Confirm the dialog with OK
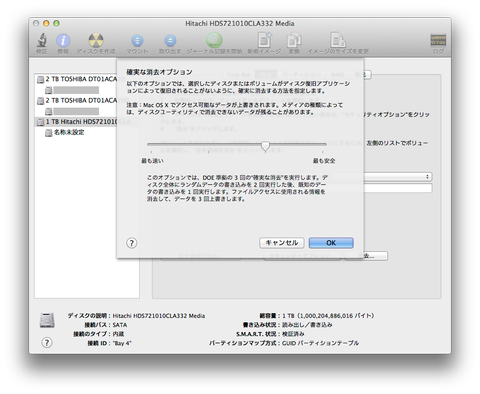 (331, 243)
